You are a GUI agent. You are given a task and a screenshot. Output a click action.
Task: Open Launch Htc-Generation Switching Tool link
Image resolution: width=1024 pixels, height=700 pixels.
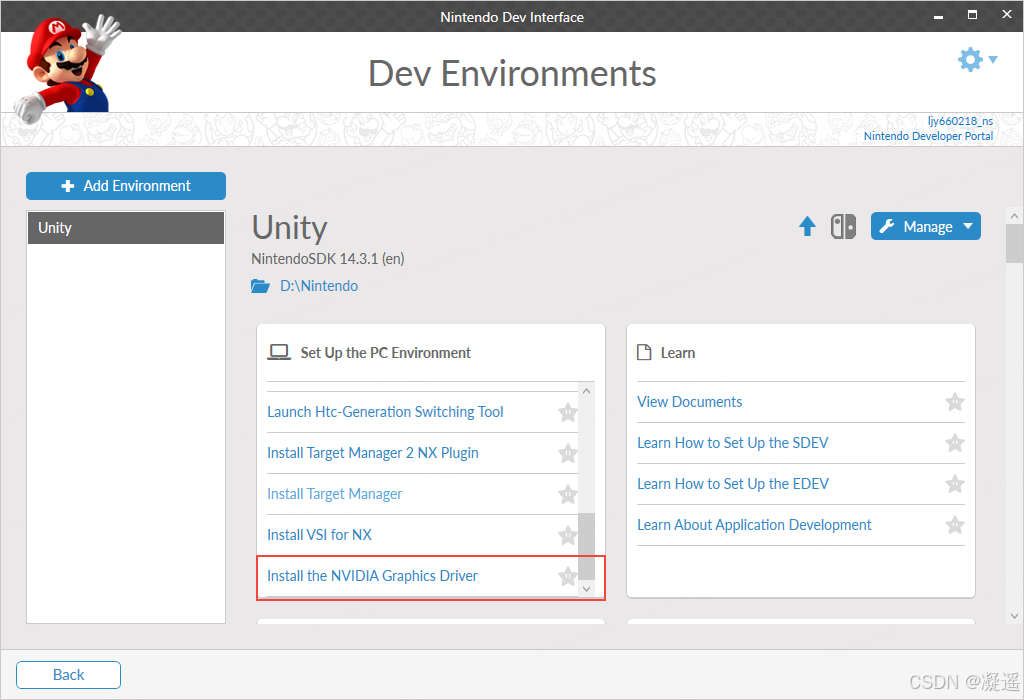point(385,412)
